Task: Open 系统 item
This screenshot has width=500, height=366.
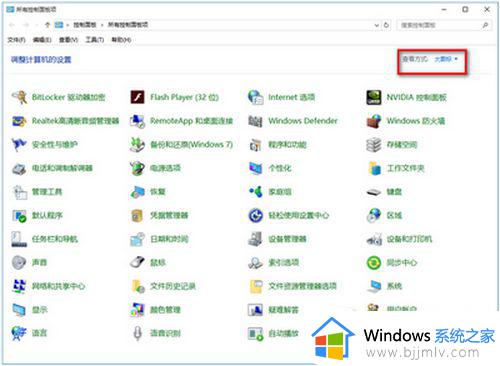Action: point(384,286)
